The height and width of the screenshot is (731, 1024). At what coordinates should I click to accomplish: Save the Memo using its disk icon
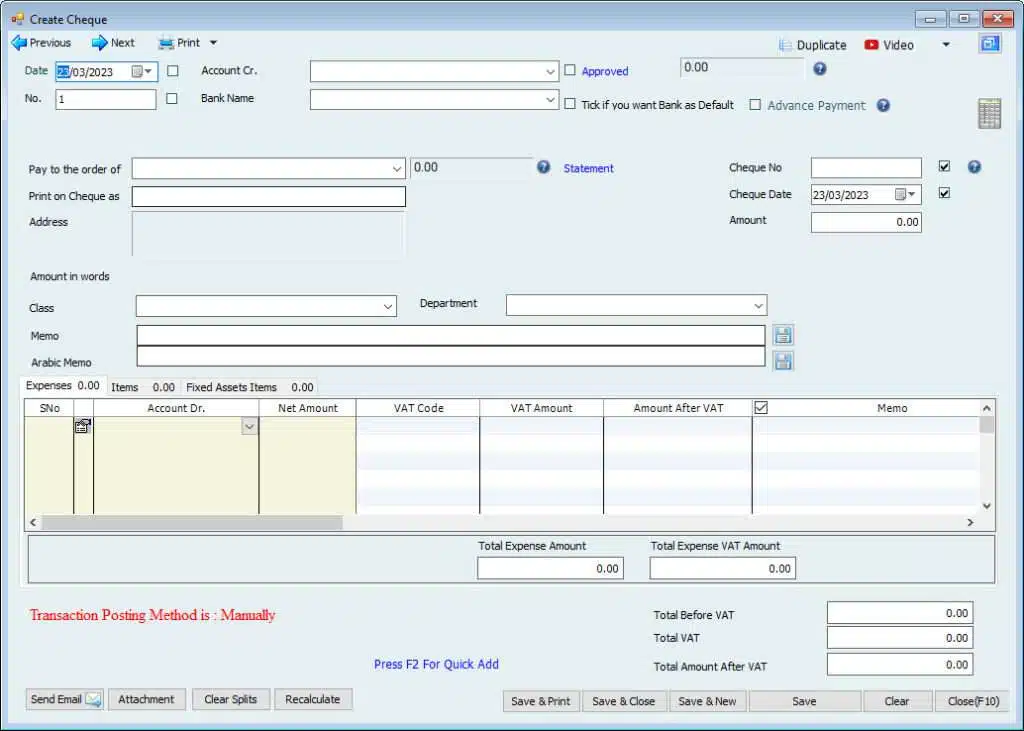[783, 335]
